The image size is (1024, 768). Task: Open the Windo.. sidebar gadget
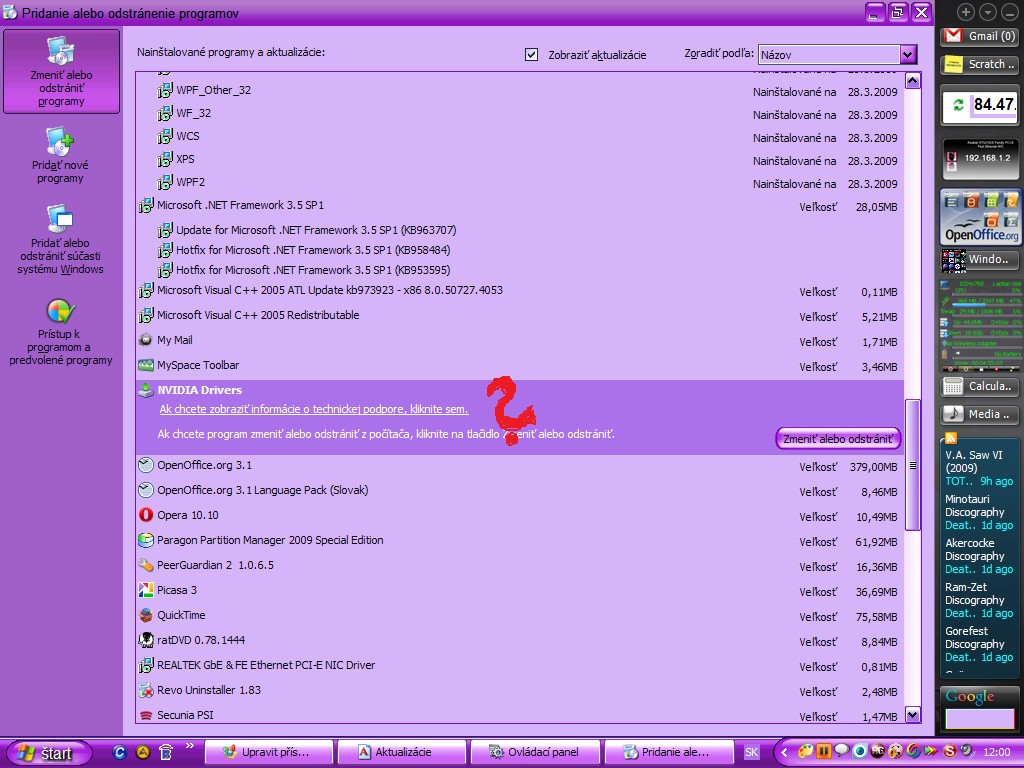pos(980,259)
